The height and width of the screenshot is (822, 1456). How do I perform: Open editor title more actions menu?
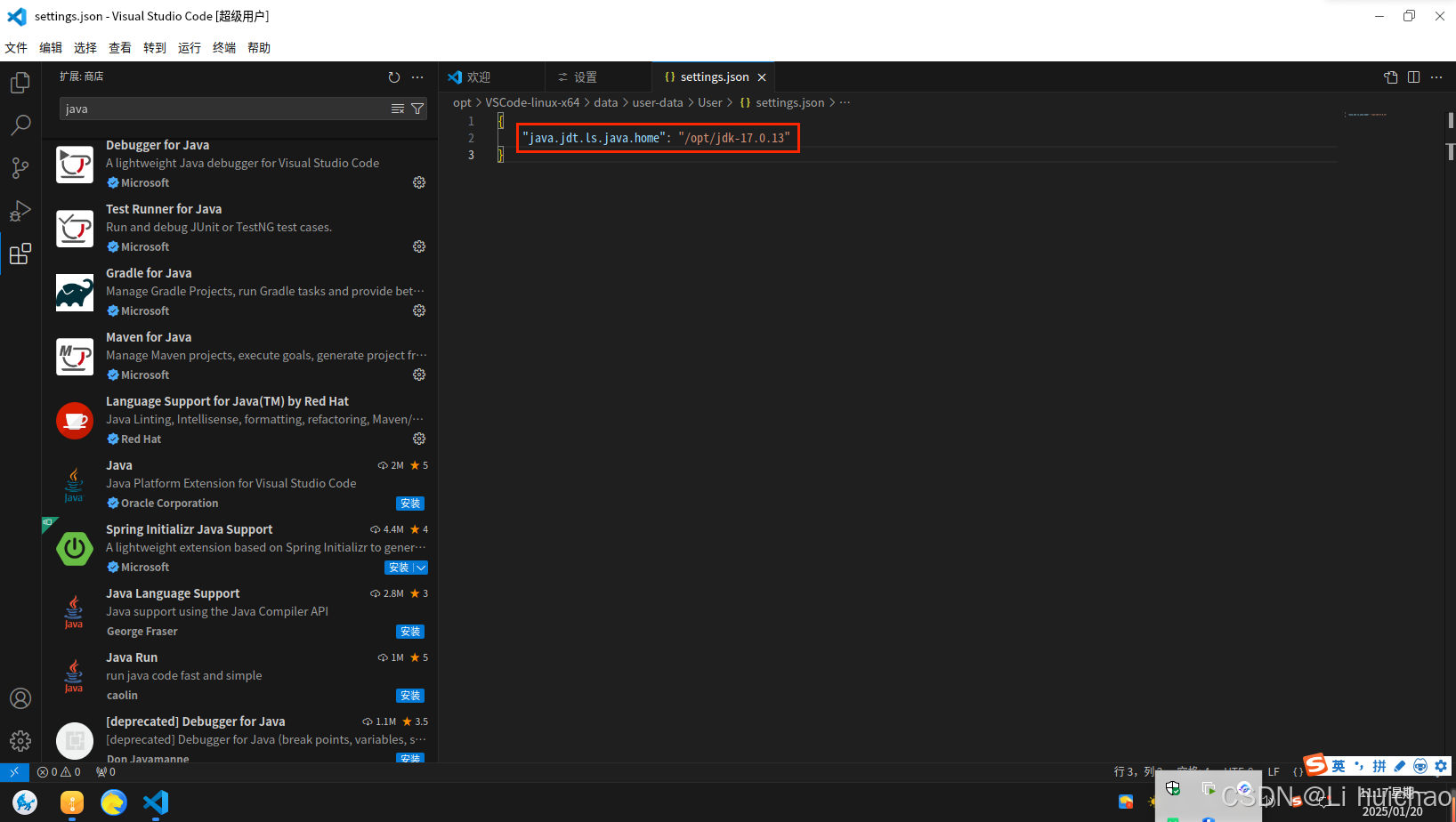1436,77
